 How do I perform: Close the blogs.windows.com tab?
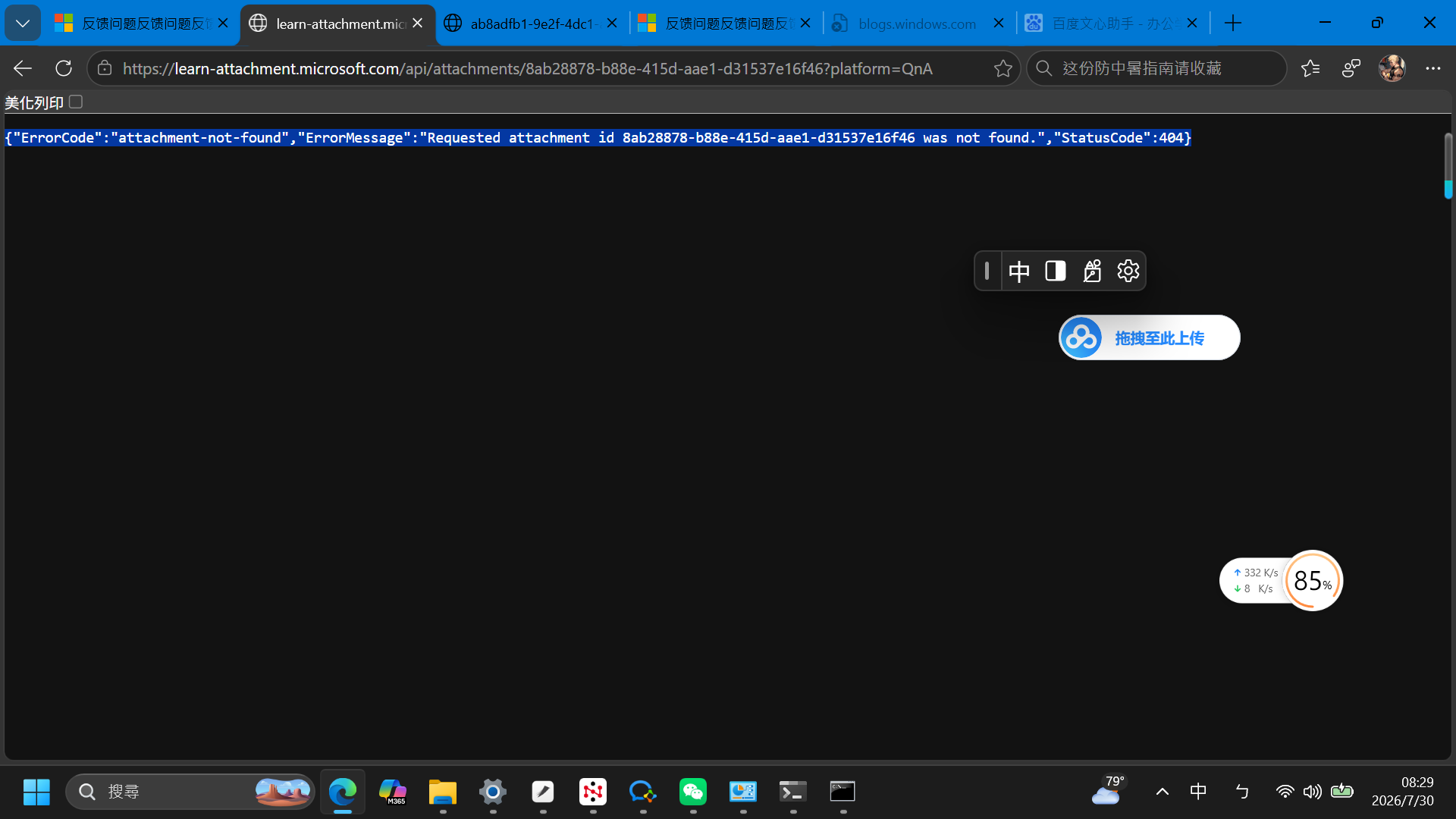point(999,24)
